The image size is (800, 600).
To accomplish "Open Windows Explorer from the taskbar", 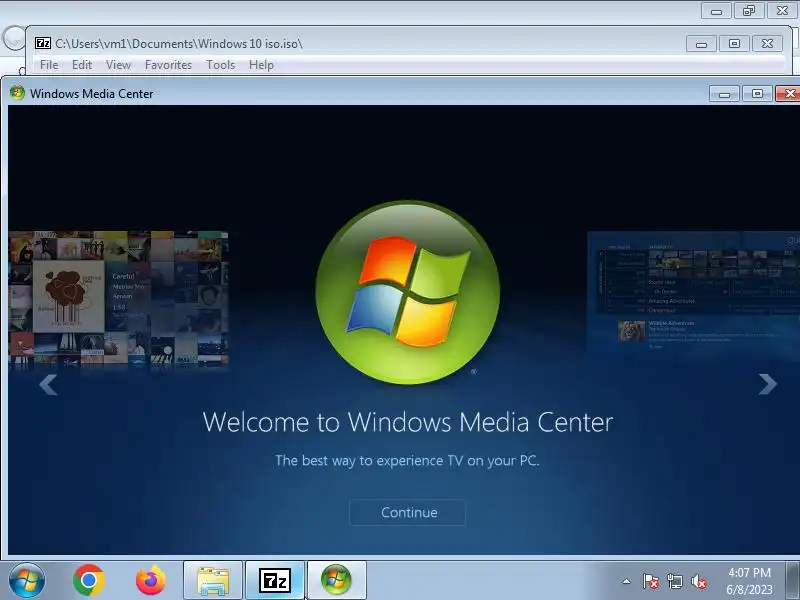I will coord(213,581).
